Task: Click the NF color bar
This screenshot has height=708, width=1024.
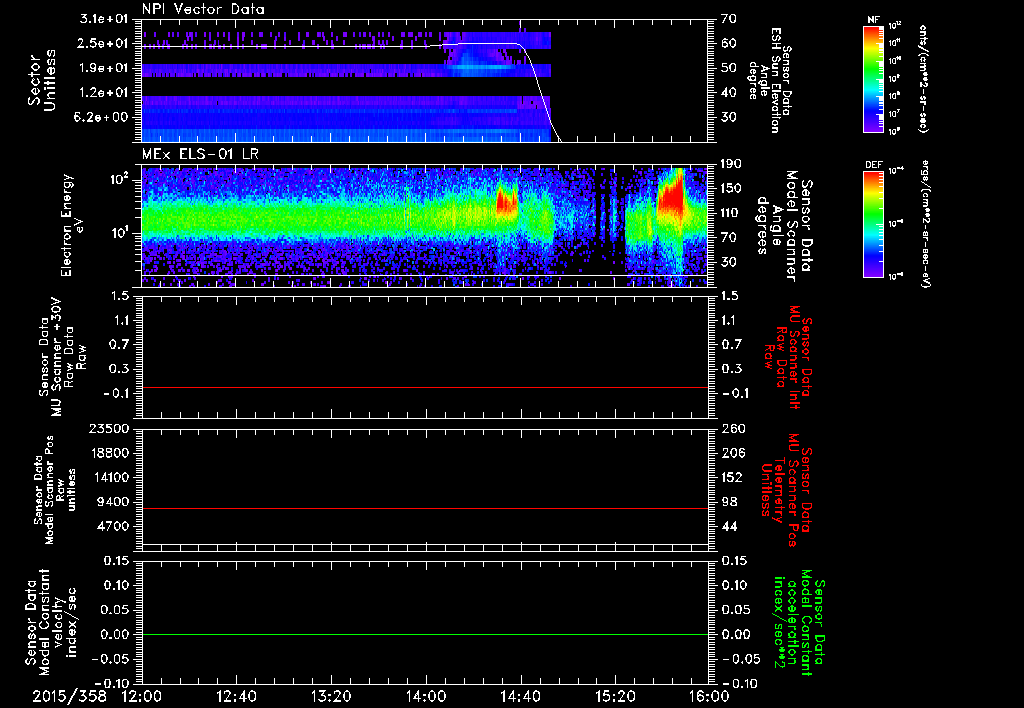Action: click(874, 78)
